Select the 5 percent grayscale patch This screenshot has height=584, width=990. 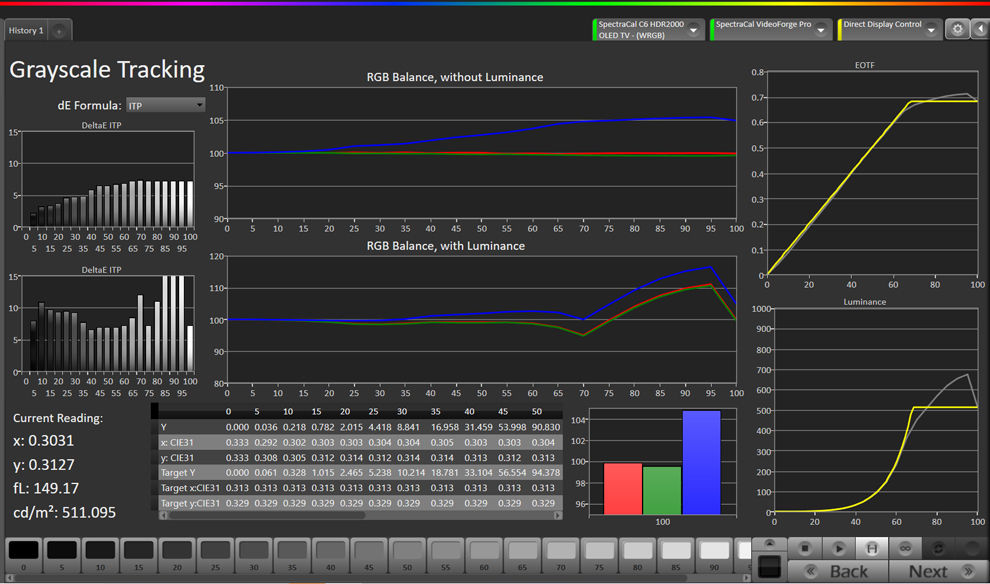click(x=62, y=555)
